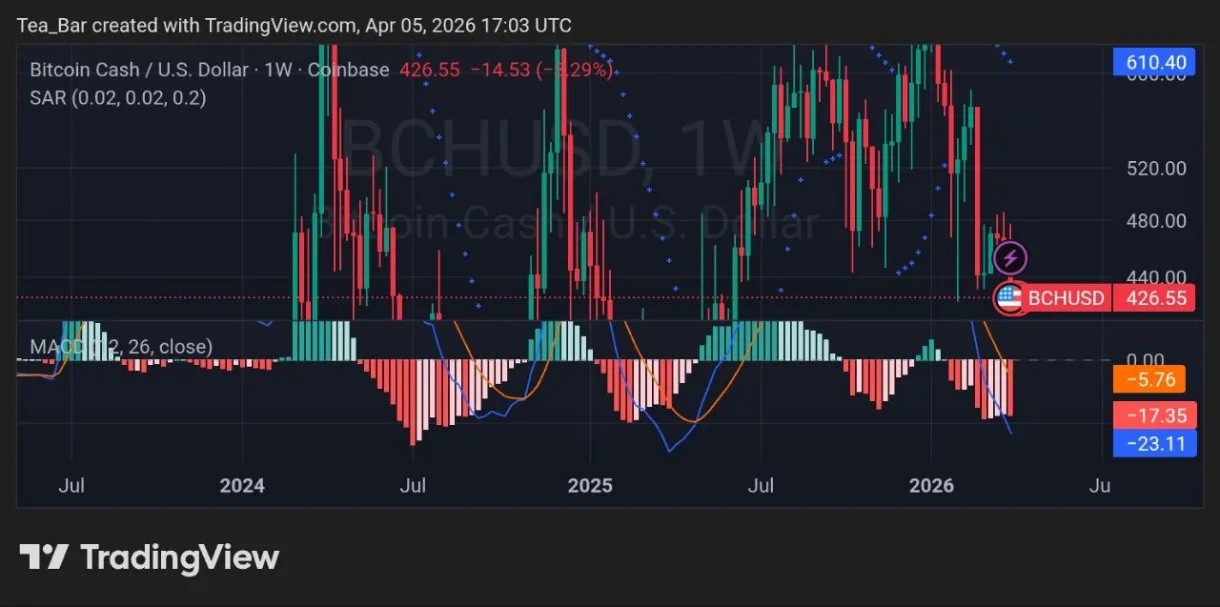Toggle visibility of the MACD (12, 26, close) indicator
Screen dimensions: 1220x607
(120, 346)
